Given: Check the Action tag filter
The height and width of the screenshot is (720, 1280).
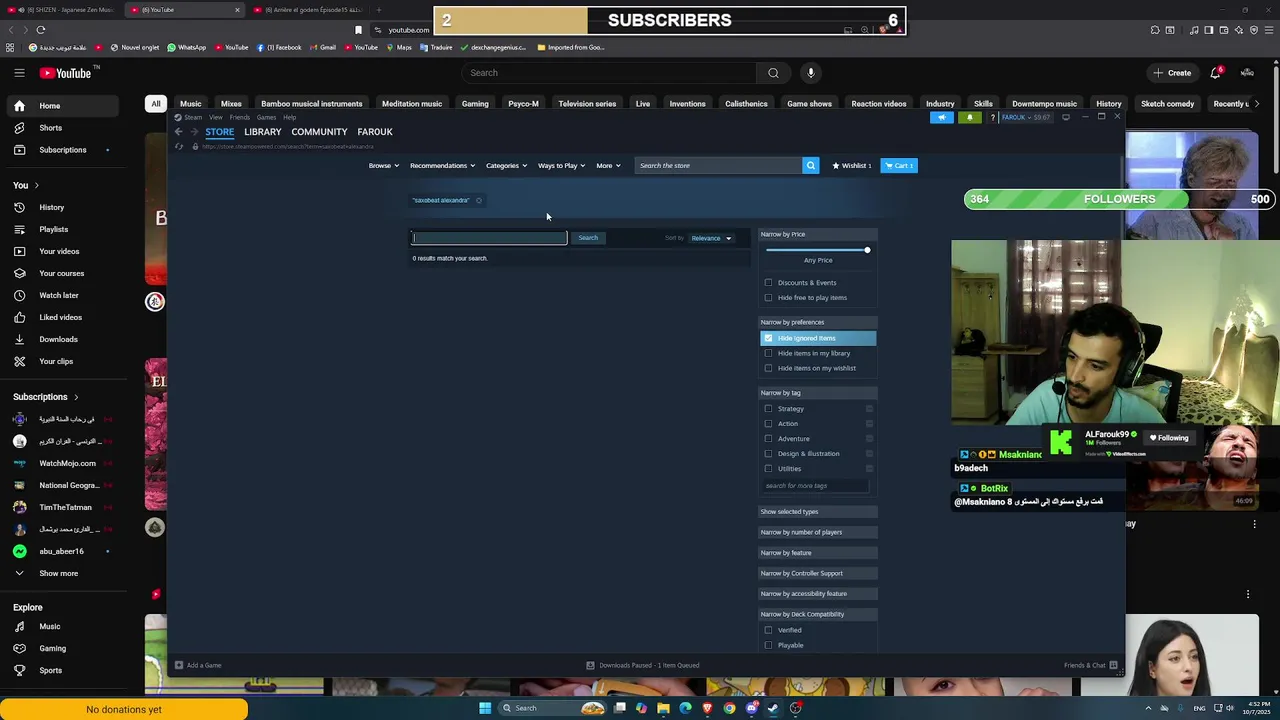Looking at the screenshot, I should [x=769, y=424].
